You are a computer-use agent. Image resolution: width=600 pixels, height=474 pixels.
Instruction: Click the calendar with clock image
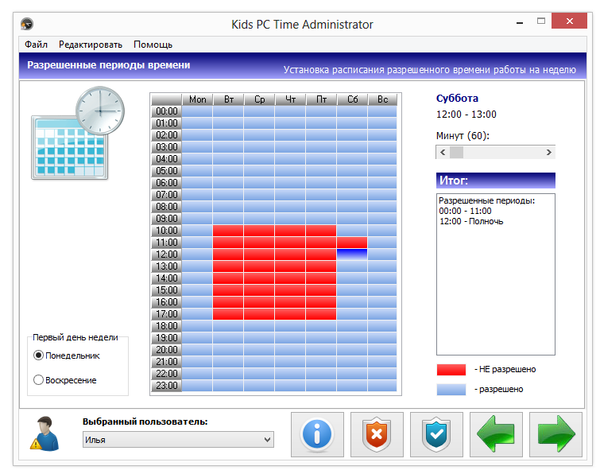click(78, 133)
